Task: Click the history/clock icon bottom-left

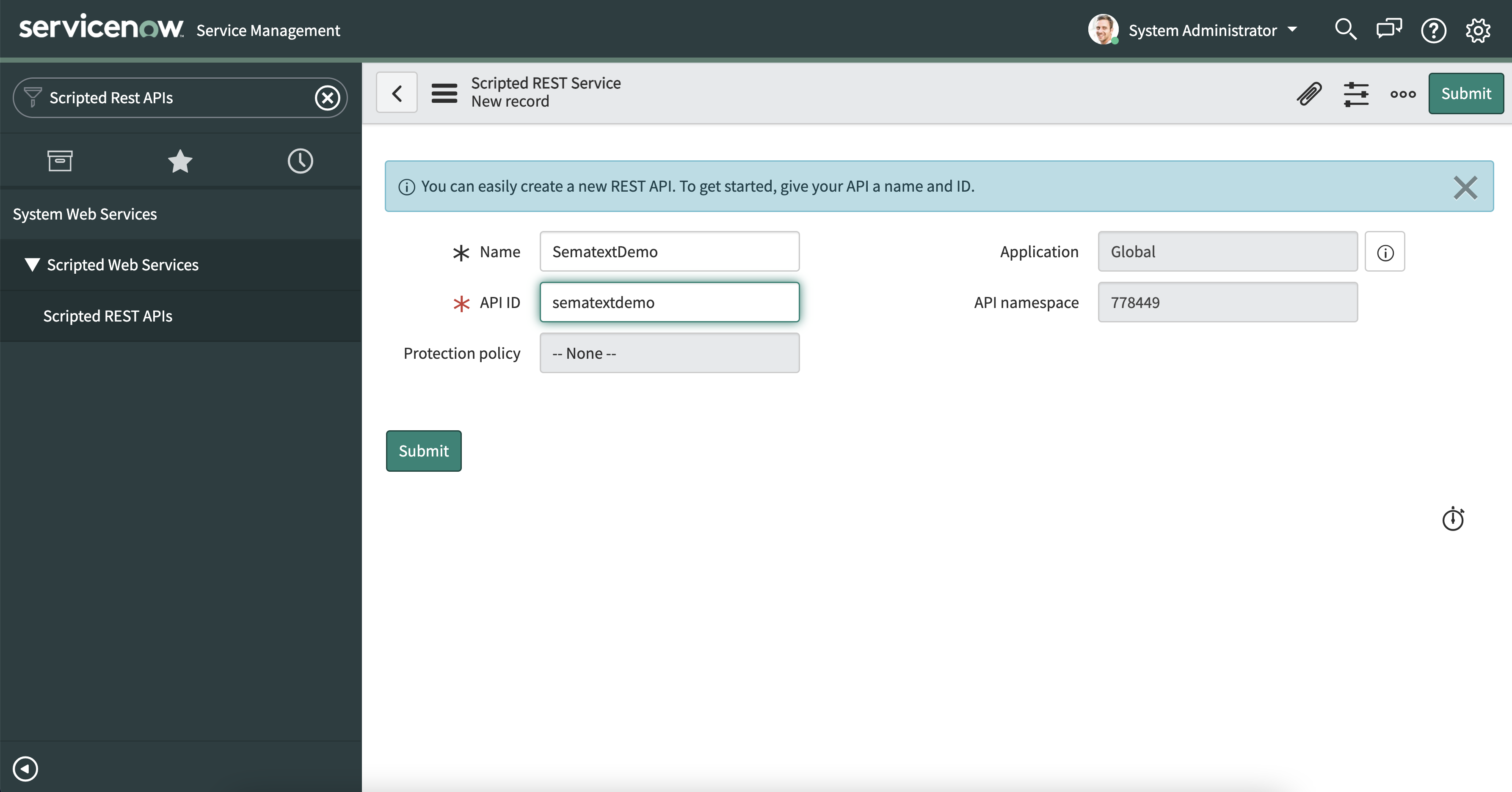Action: point(300,160)
